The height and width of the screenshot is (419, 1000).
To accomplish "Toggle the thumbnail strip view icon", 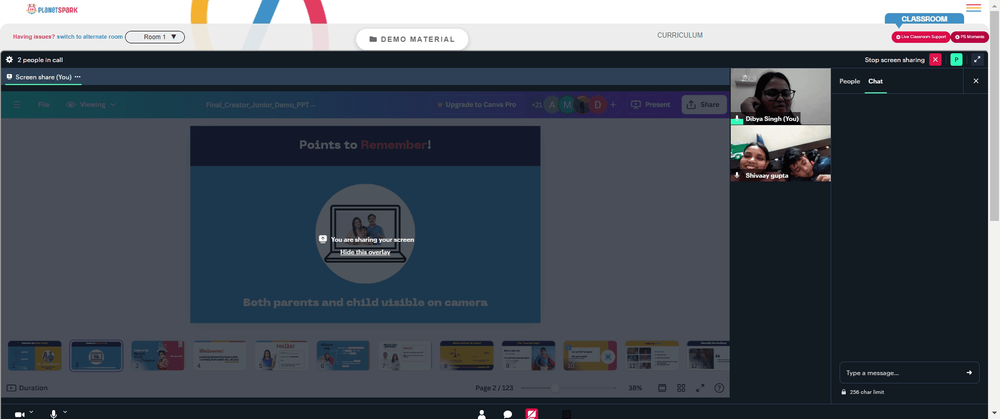I will tap(662, 388).
